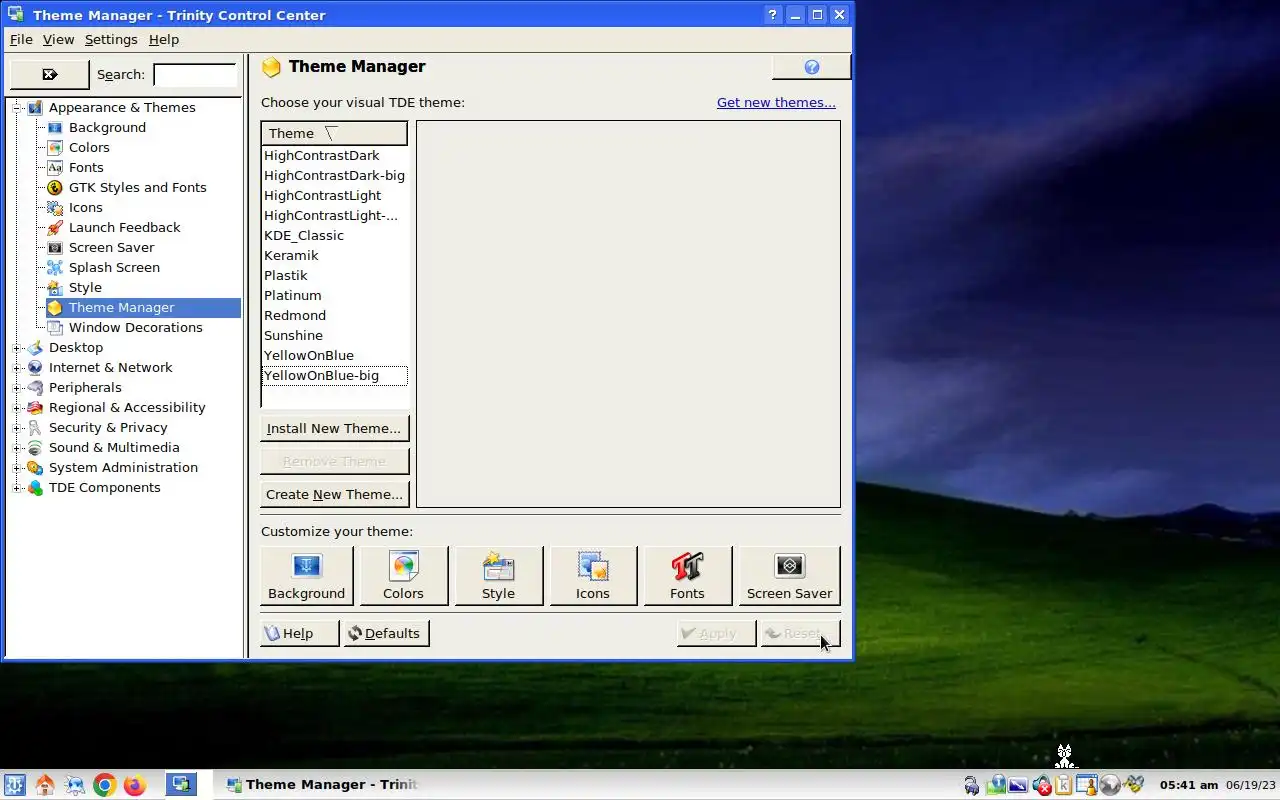Screen dimensions: 1280x800
Task: Select the YellowOnBlue-big theme
Action: (334, 375)
